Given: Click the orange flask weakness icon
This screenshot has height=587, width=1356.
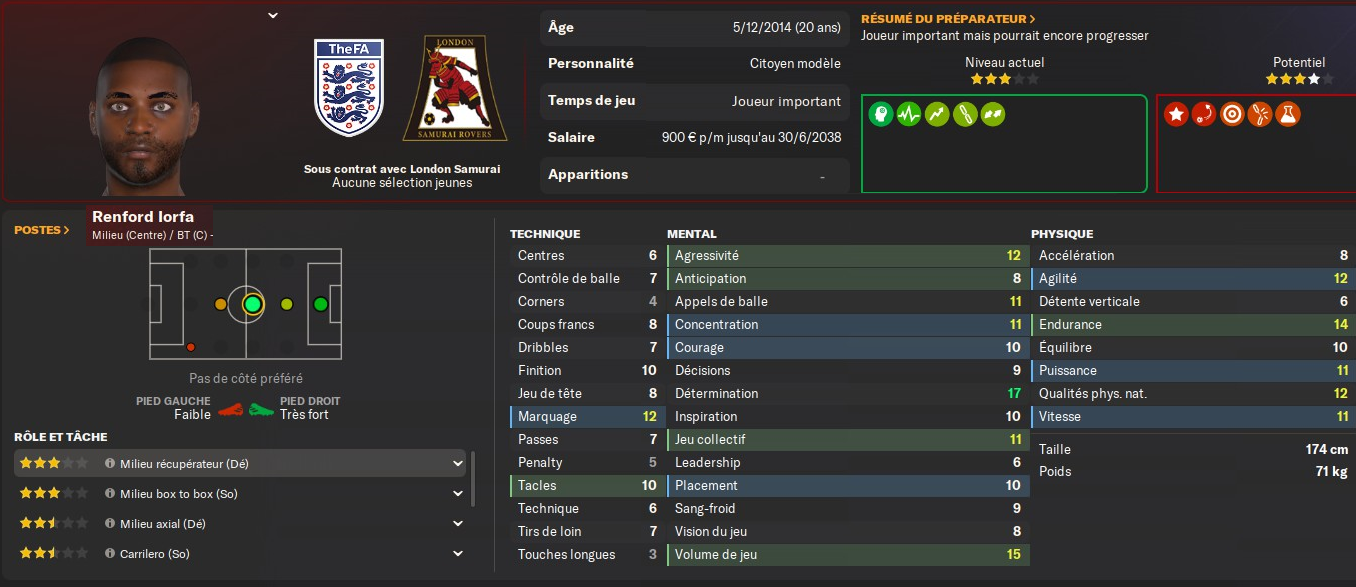Looking at the screenshot, I should coord(1287,114).
